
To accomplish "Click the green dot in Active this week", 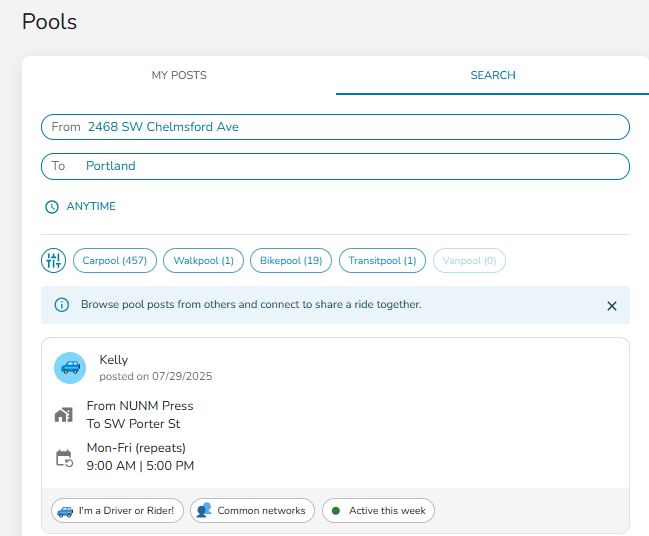I will point(336,511).
